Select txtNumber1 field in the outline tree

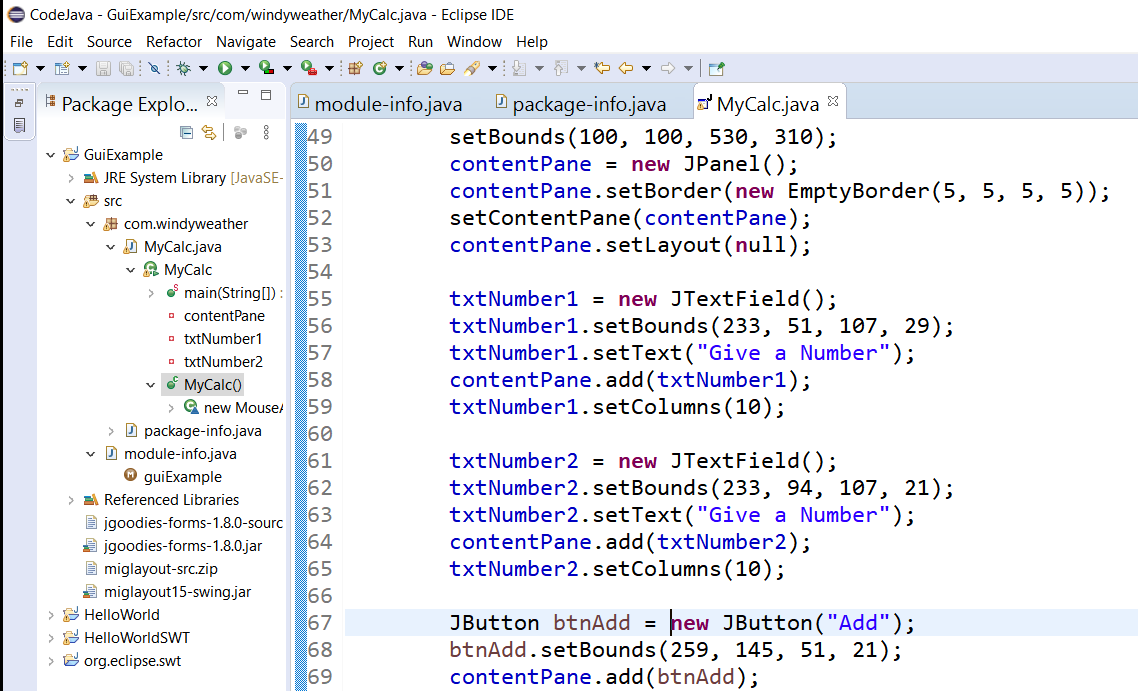(x=223, y=339)
